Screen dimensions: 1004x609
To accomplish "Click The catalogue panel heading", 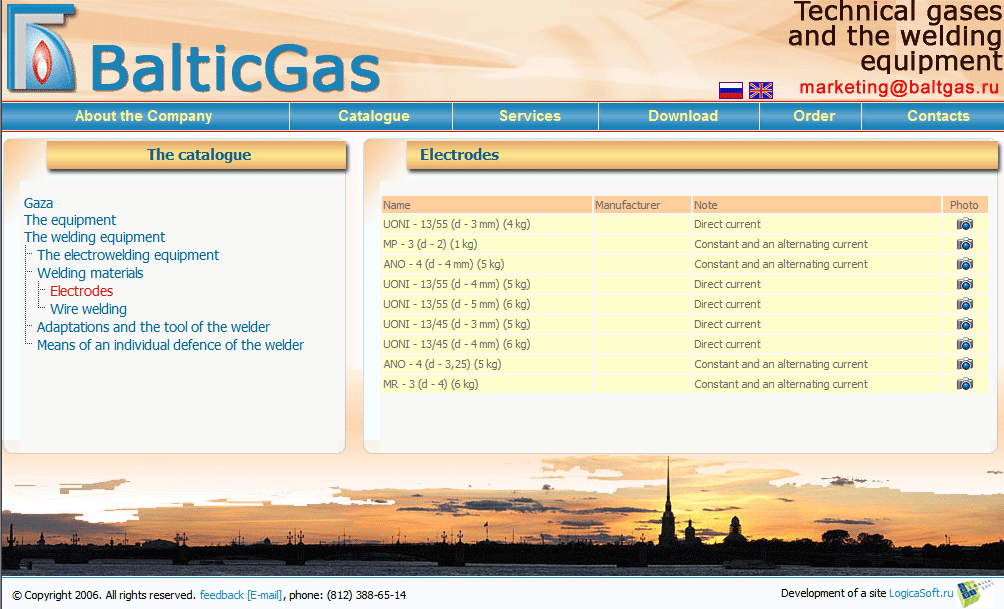I will coord(199,154).
